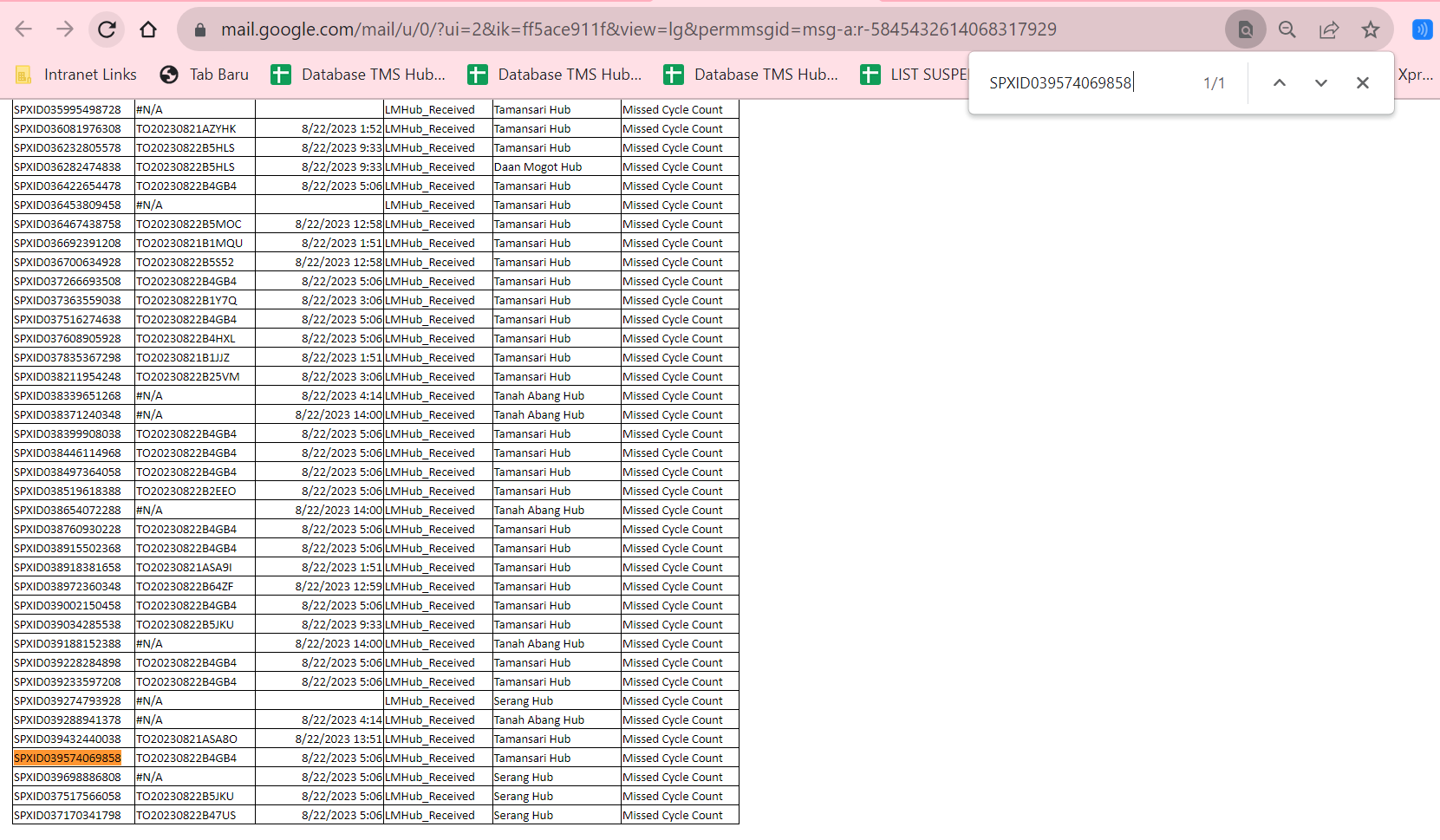Image resolution: width=1440 pixels, height=840 pixels.
Task: Select cell SPXID039288941378
Action: pos(74,720)
